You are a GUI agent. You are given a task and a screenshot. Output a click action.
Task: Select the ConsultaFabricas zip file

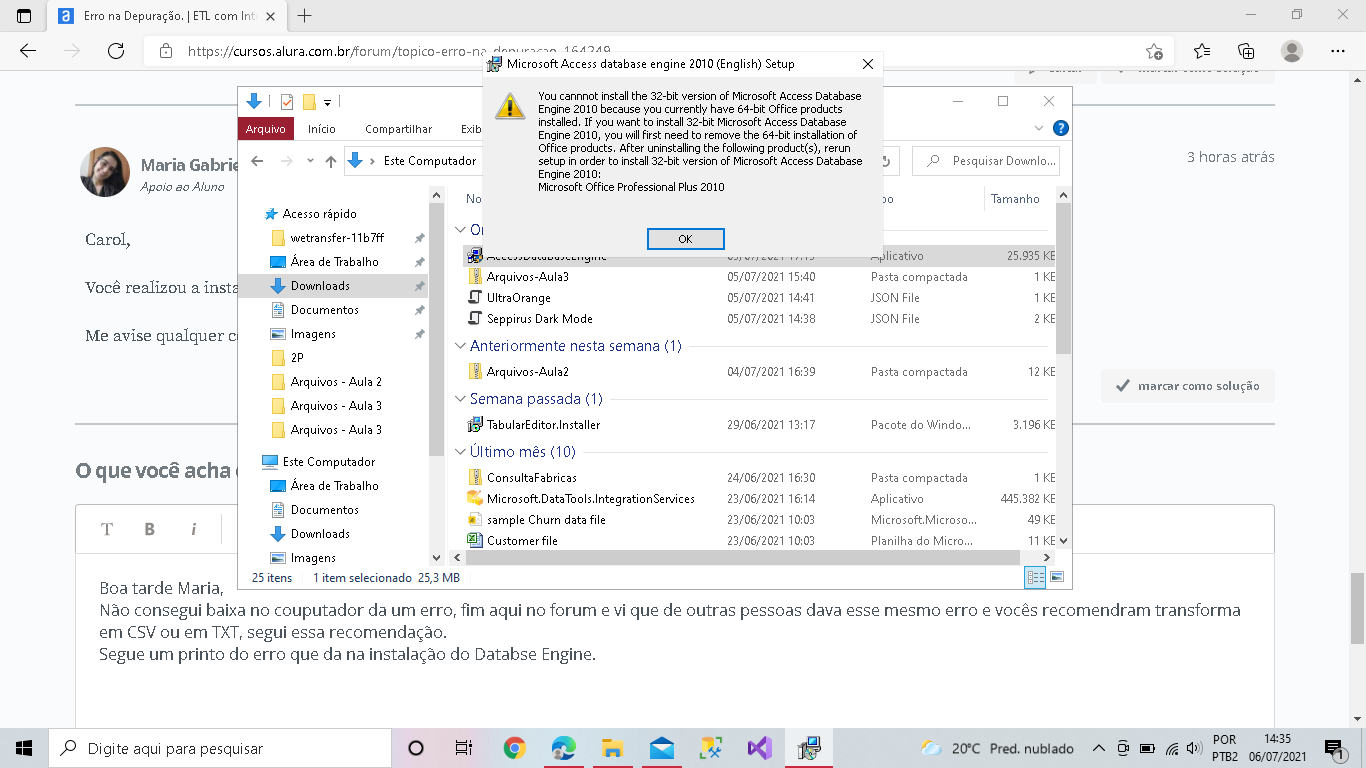pos(531,478)
